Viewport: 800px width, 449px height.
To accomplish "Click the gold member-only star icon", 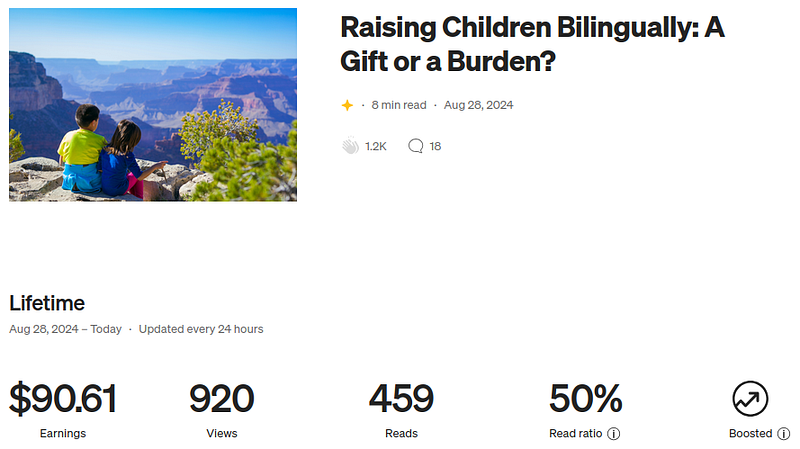I will click(x=347, y=105).
